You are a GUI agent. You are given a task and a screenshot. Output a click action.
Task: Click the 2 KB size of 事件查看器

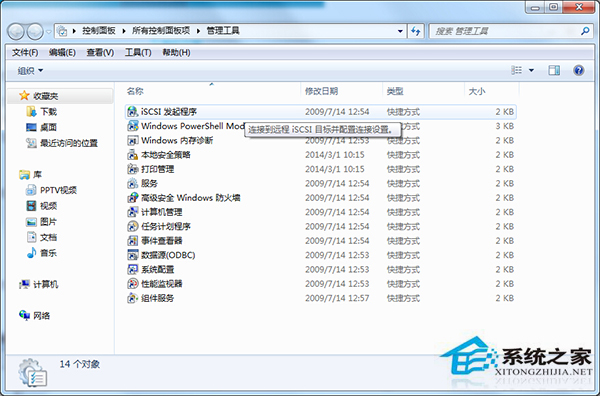[504, 241]
